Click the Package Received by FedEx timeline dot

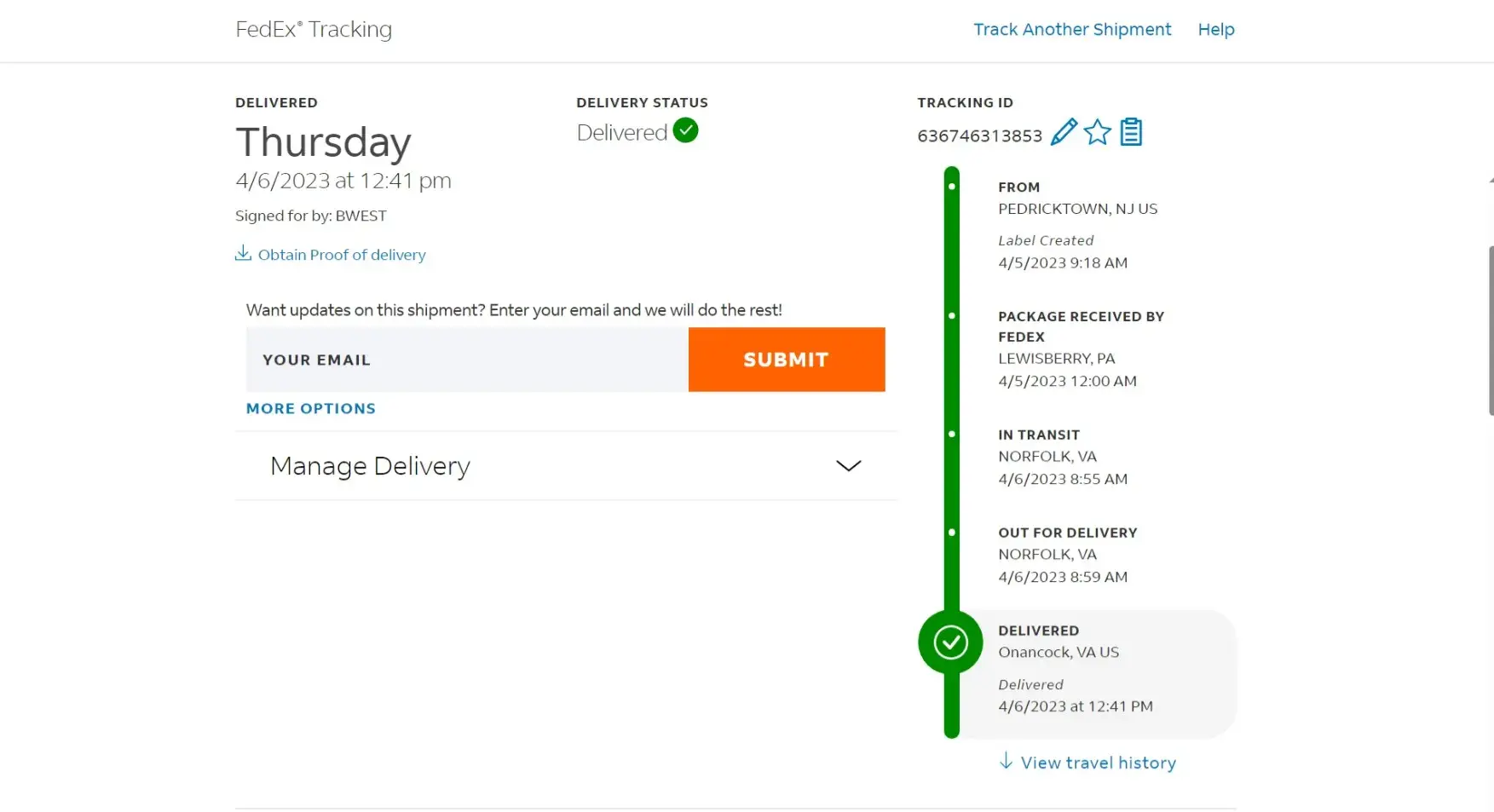coord(952,316)
